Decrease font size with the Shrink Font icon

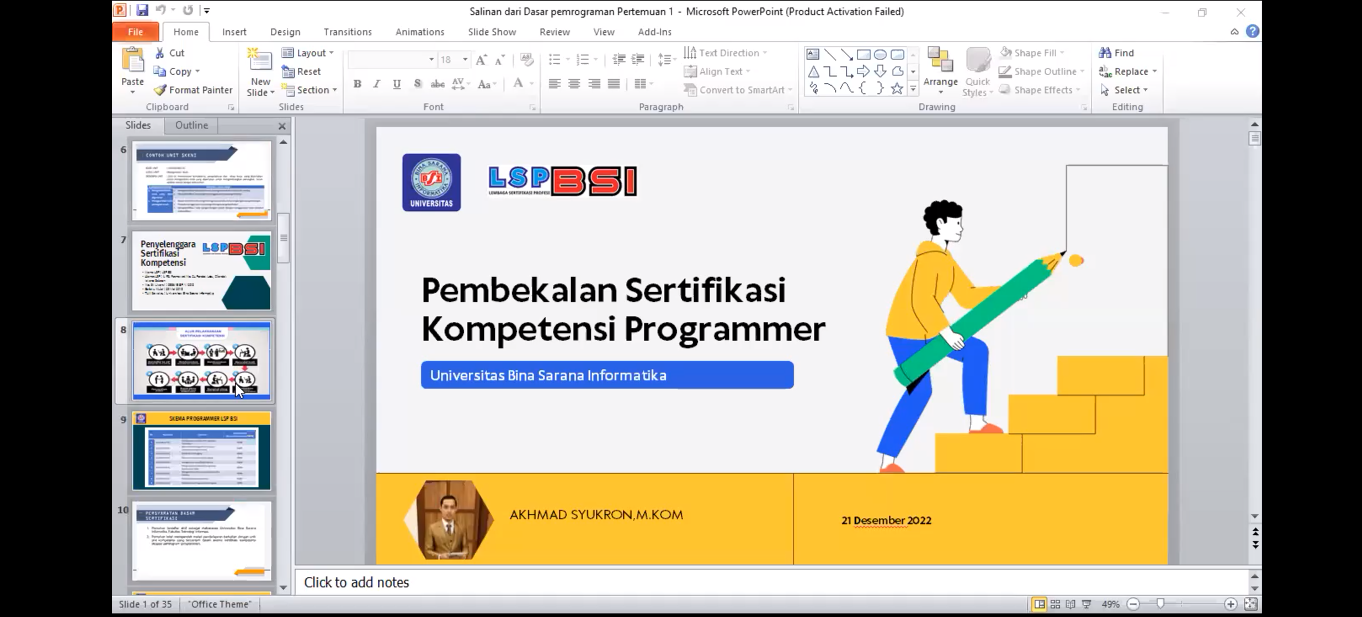coord(499,60)
